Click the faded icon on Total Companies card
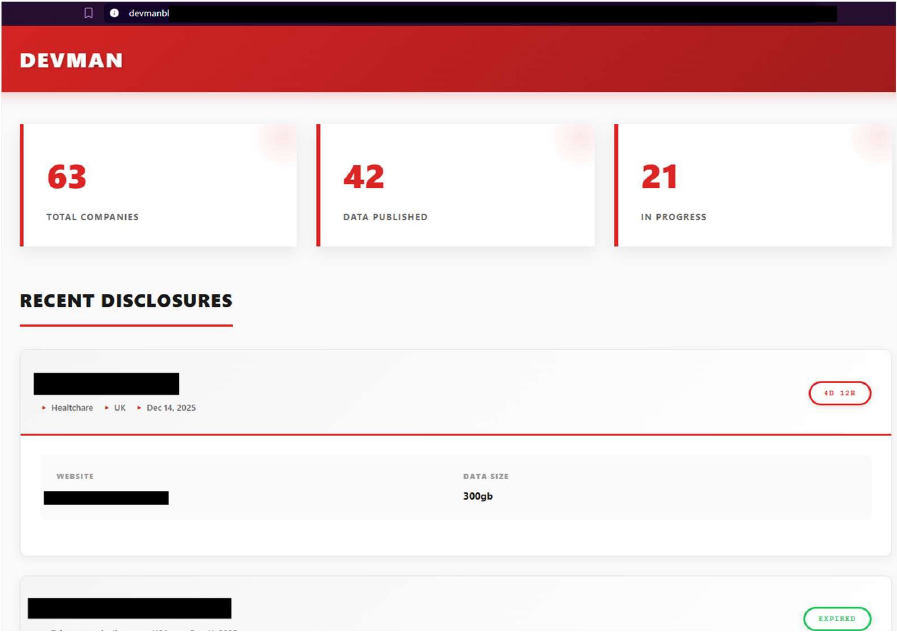Image resolution: width=897 pixels, height=632 pixels. coord(281,140)
